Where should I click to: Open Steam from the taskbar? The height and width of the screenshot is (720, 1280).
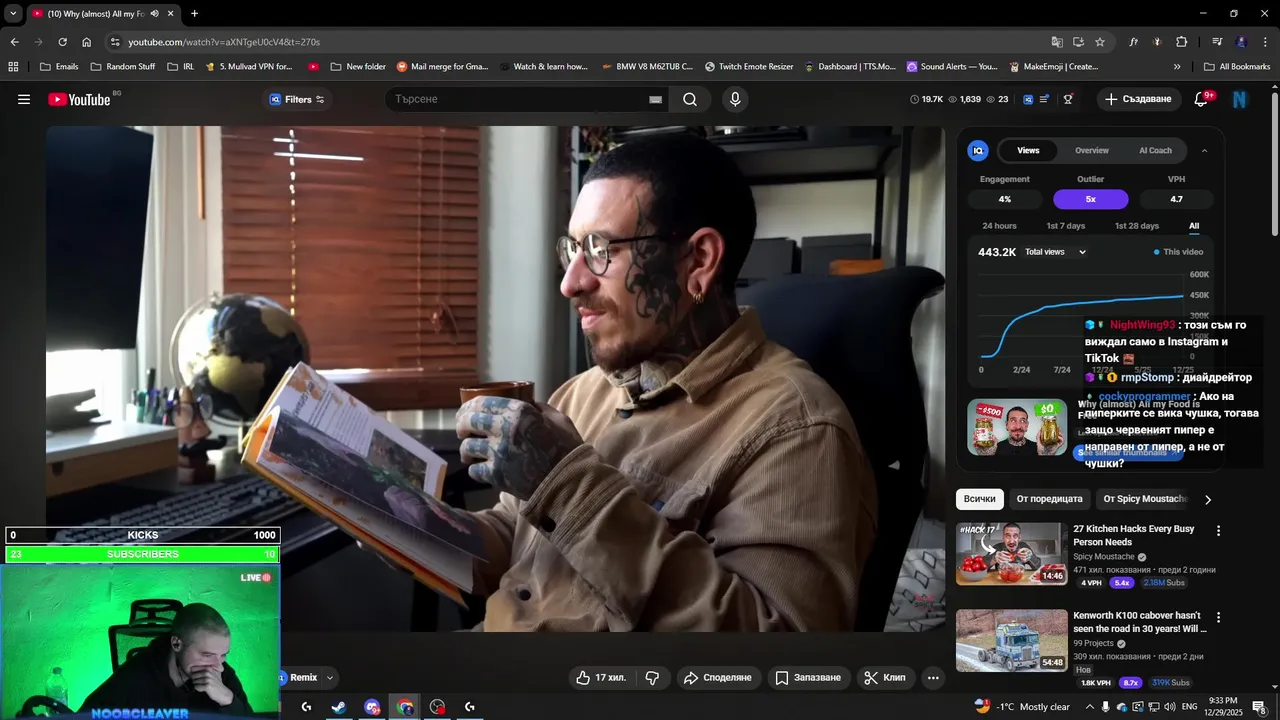(339, 707)
